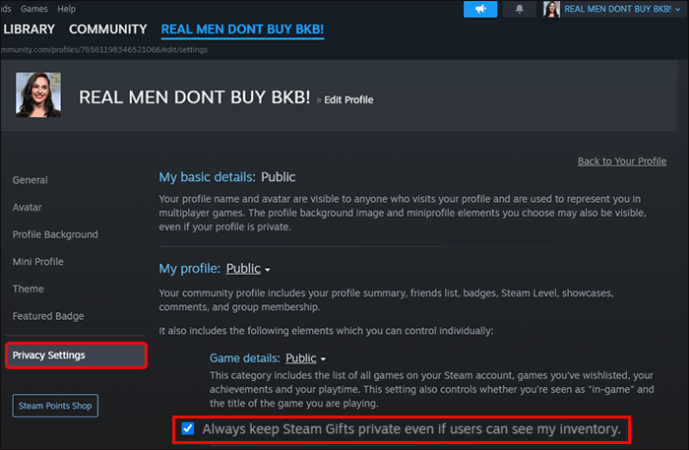Click the small avatar in top bar
The height and width of the screenshot is (450, 689).
(x=551, y=9)
